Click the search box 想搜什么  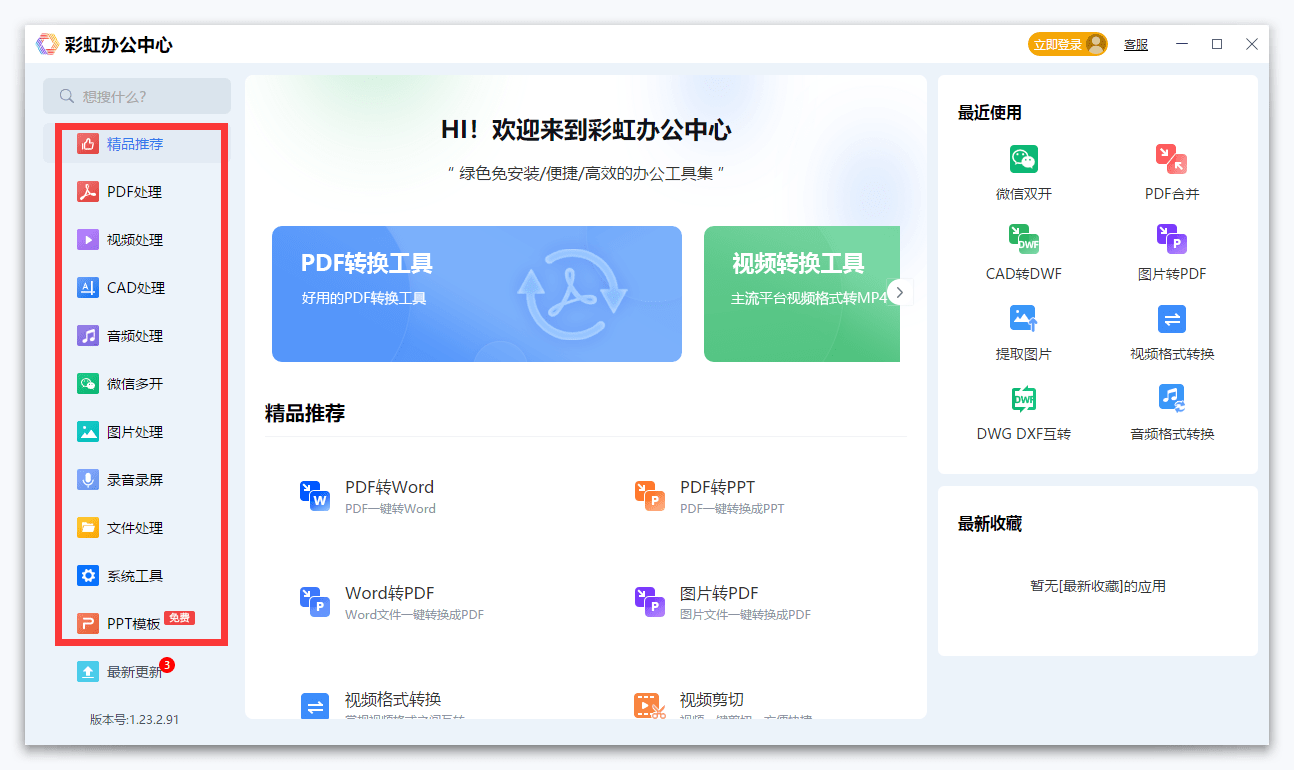click(136, 95)
